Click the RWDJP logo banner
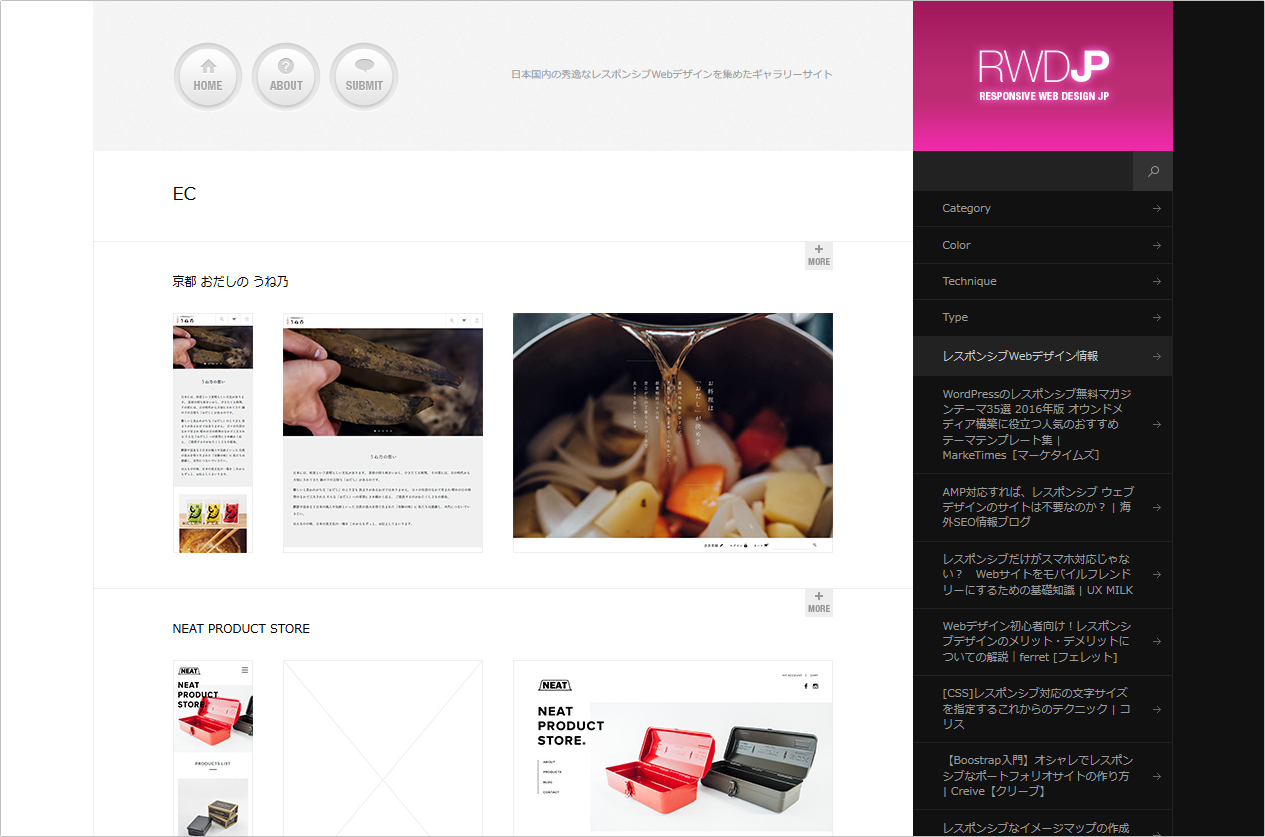This screenshot has width=1265, height=837. click(x=1043, y=75)
